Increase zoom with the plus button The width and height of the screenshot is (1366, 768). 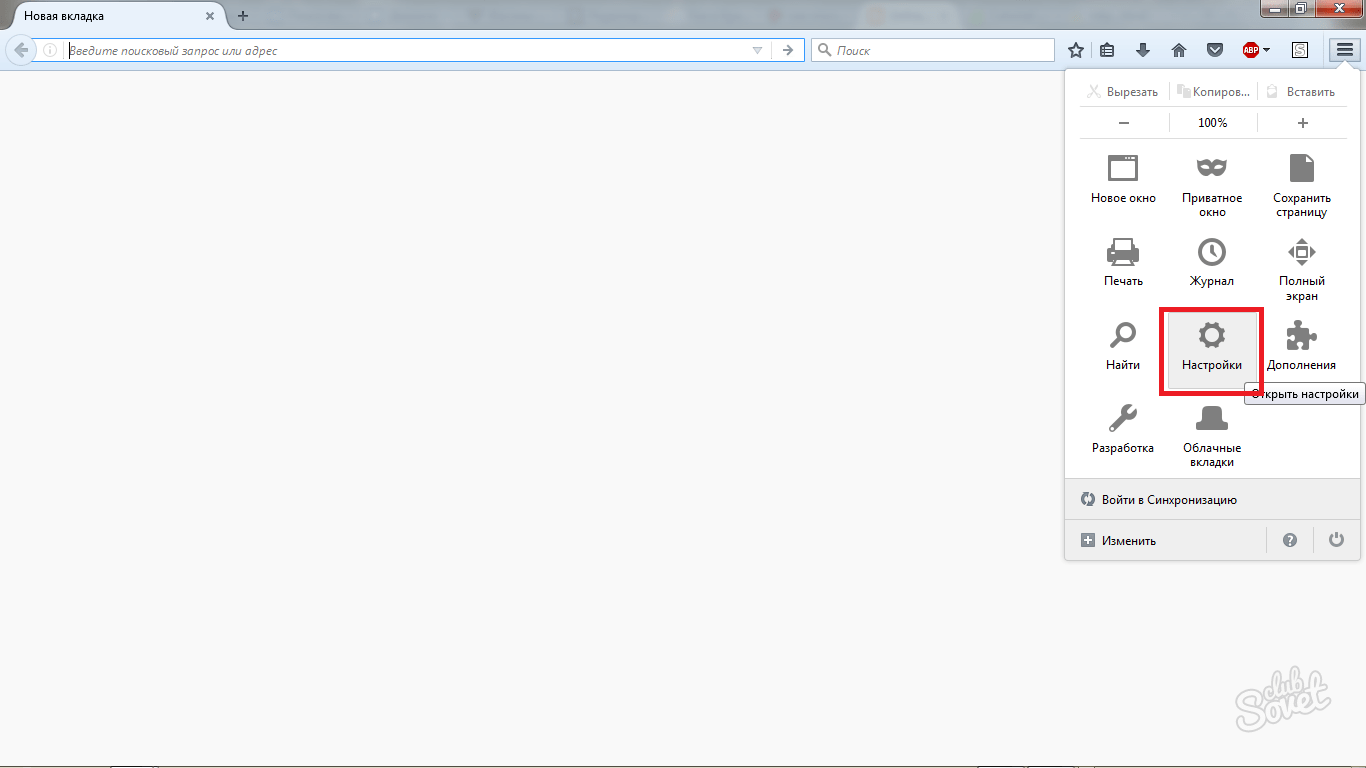(1302, 123)
